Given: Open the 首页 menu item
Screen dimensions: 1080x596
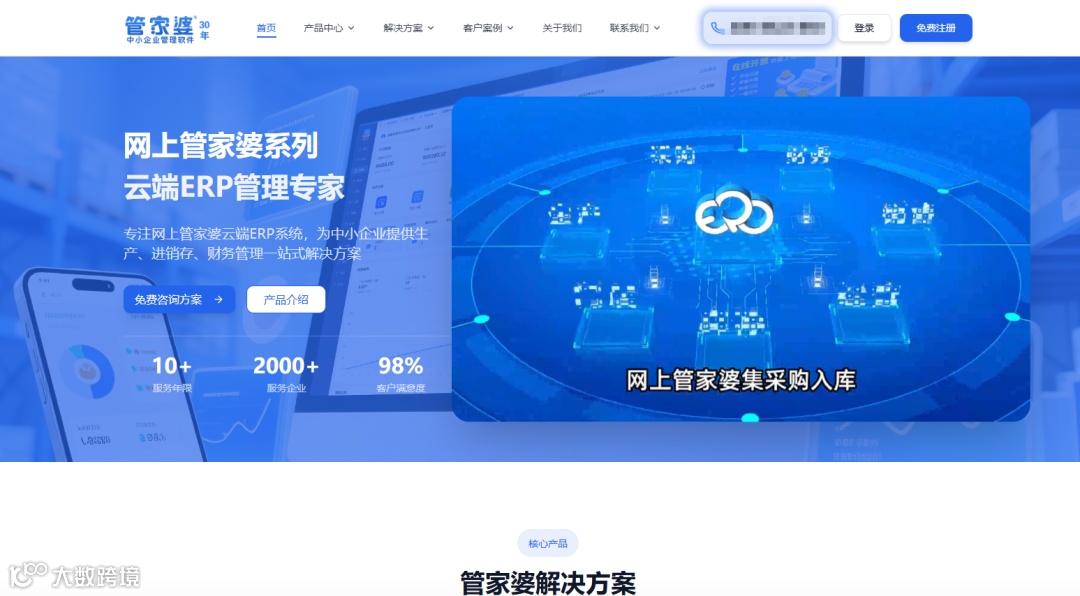Looking at the screenshot, I should tap(266, 28).
